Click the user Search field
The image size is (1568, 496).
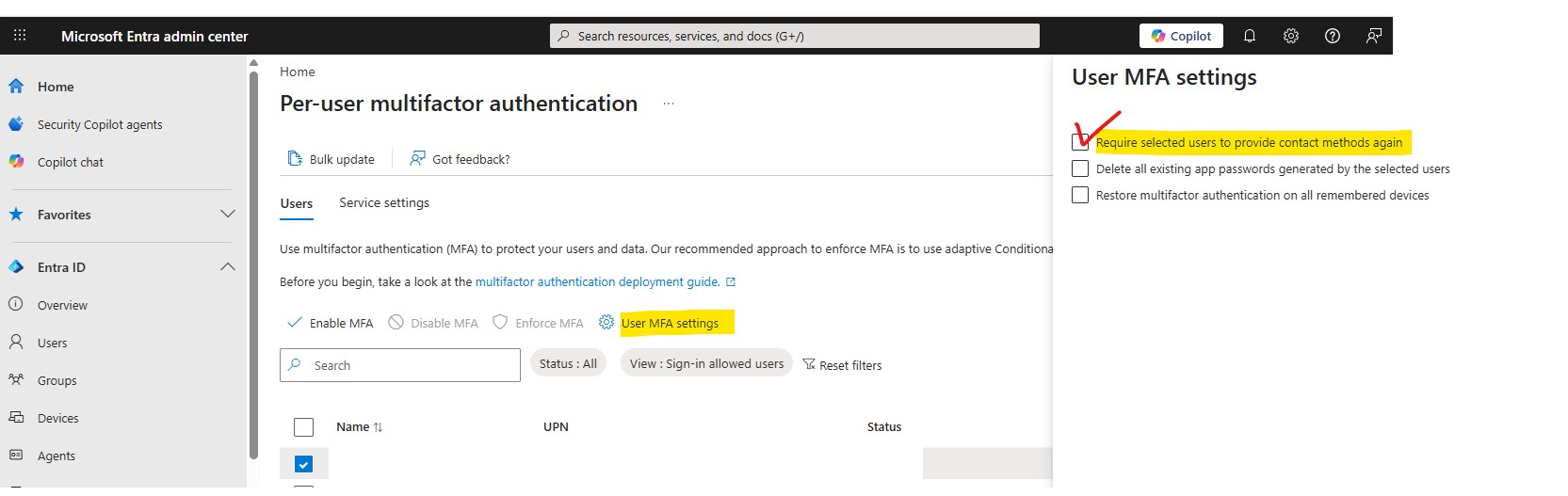[400, 365]
